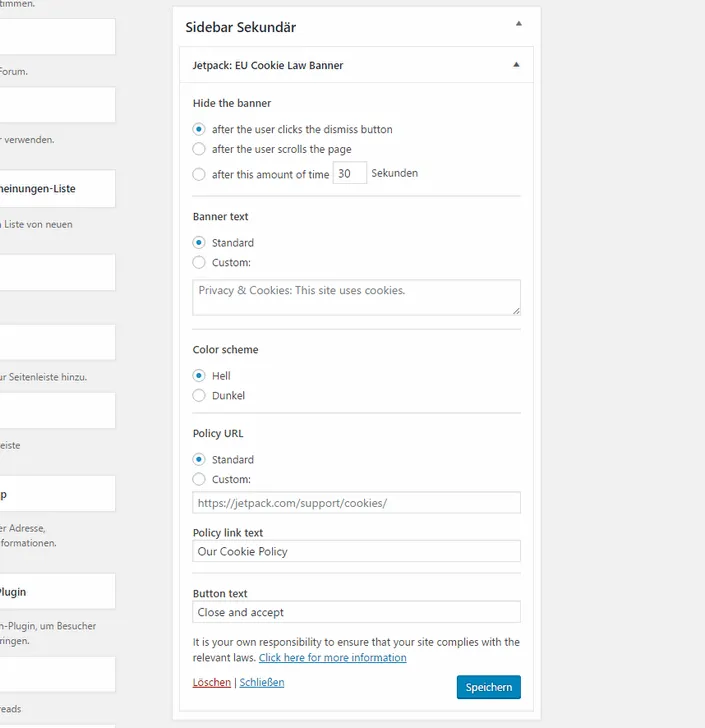Click the custom banner text textarea
The height and width of the screenshot is (728, 705).
(357, 298)
